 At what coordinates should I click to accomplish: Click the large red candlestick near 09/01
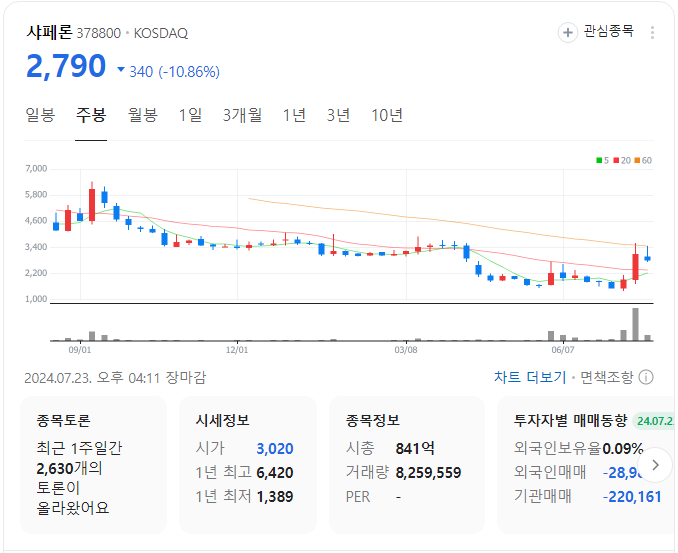pyautogui.click(x=92, y=205)
